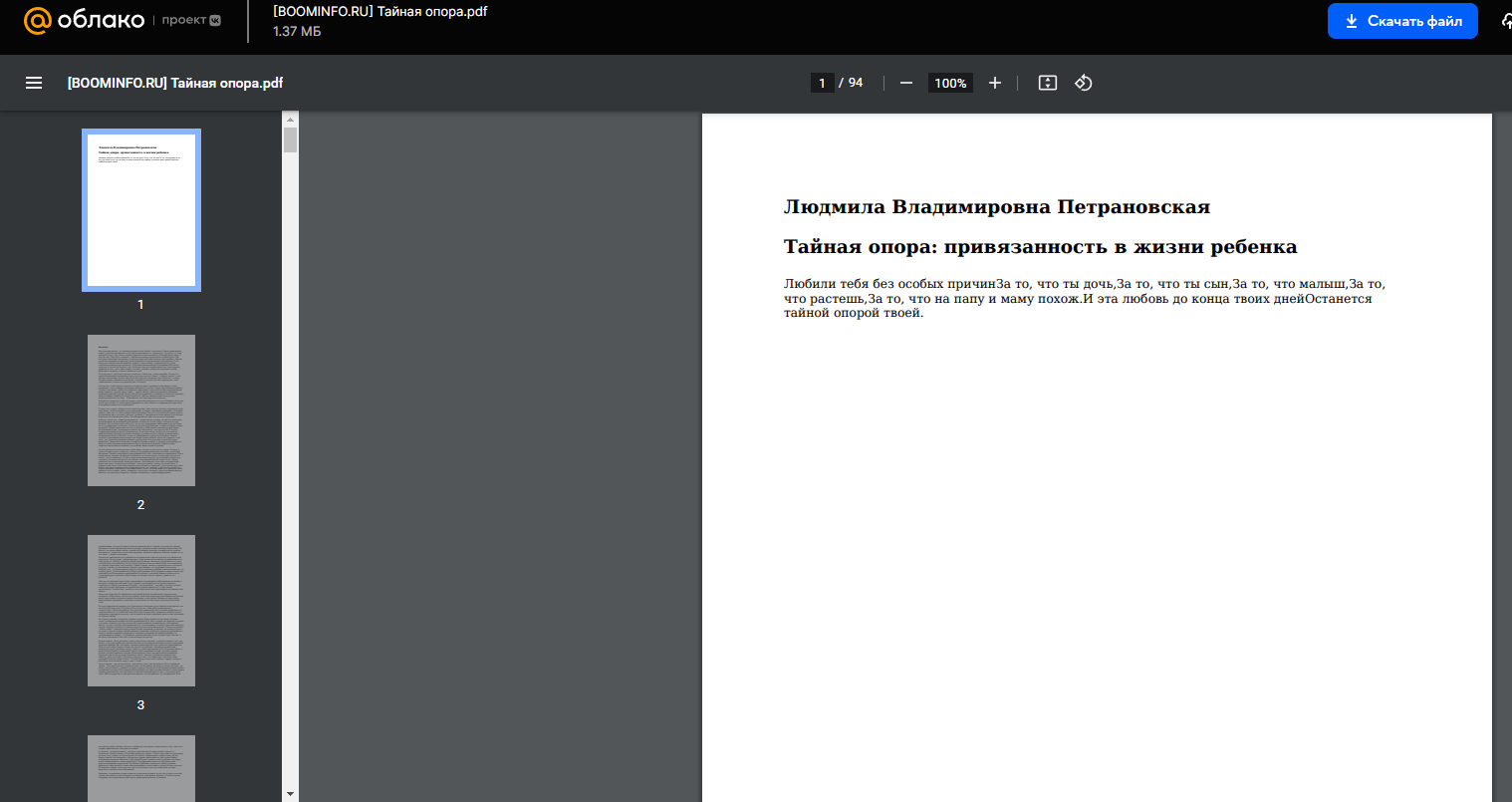Click the Облако logo icon
Image resolution: width=1512 pixels, height=802 pixels.
37,20
